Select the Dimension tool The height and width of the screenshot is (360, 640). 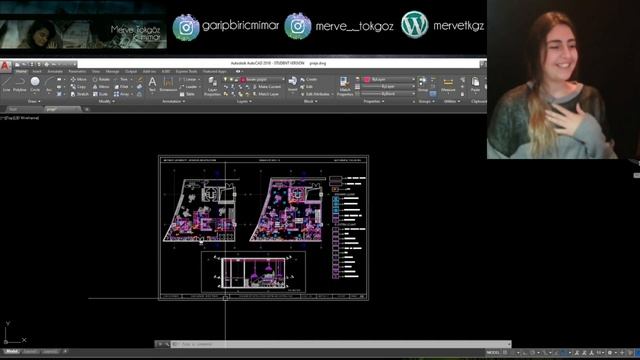click(x=168, y=84)
